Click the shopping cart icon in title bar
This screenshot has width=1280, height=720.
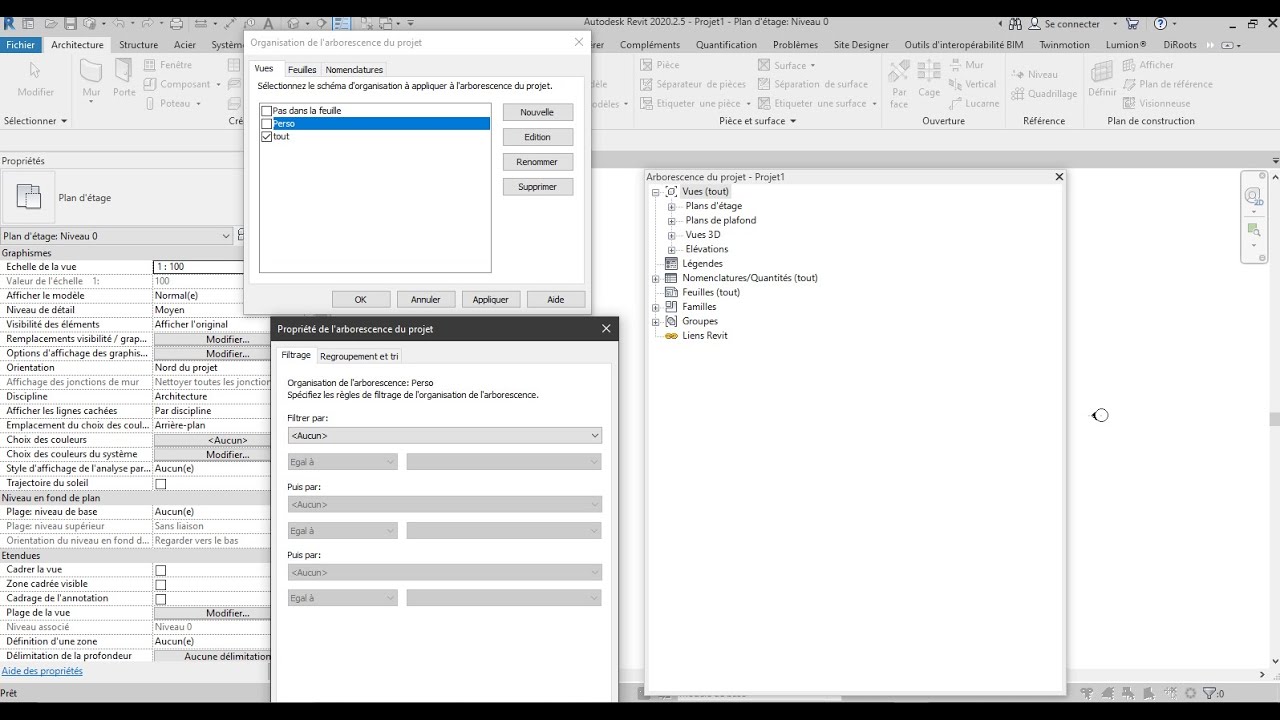tap(1132, 24)
